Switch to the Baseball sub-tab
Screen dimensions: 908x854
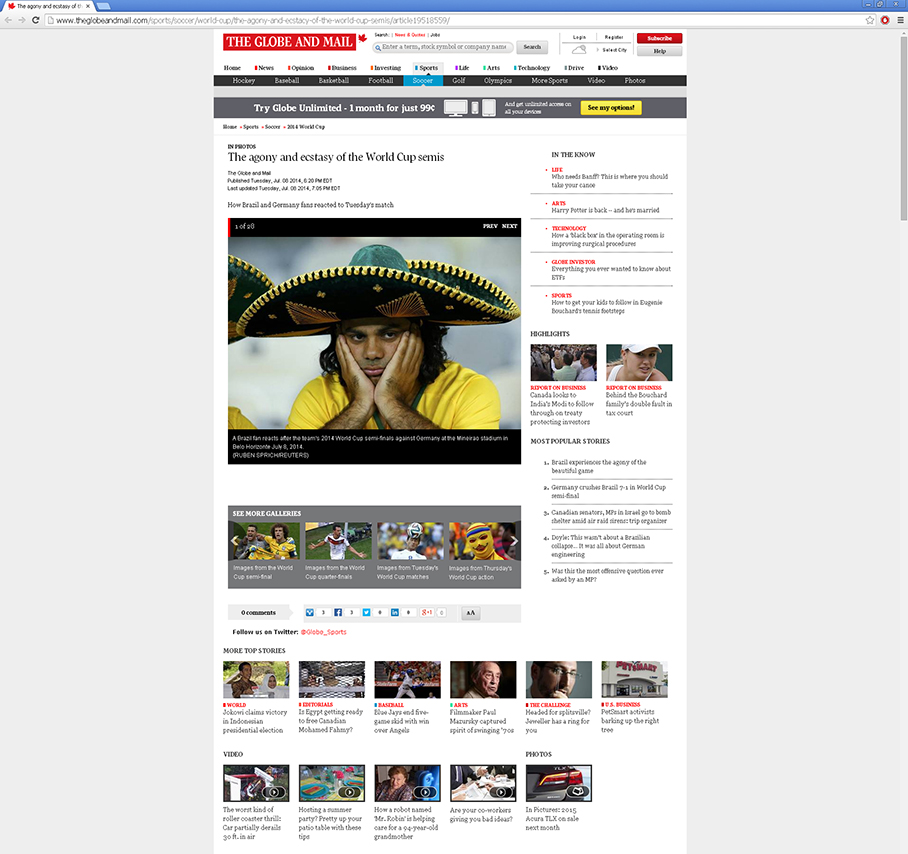[x=287, y=80]
